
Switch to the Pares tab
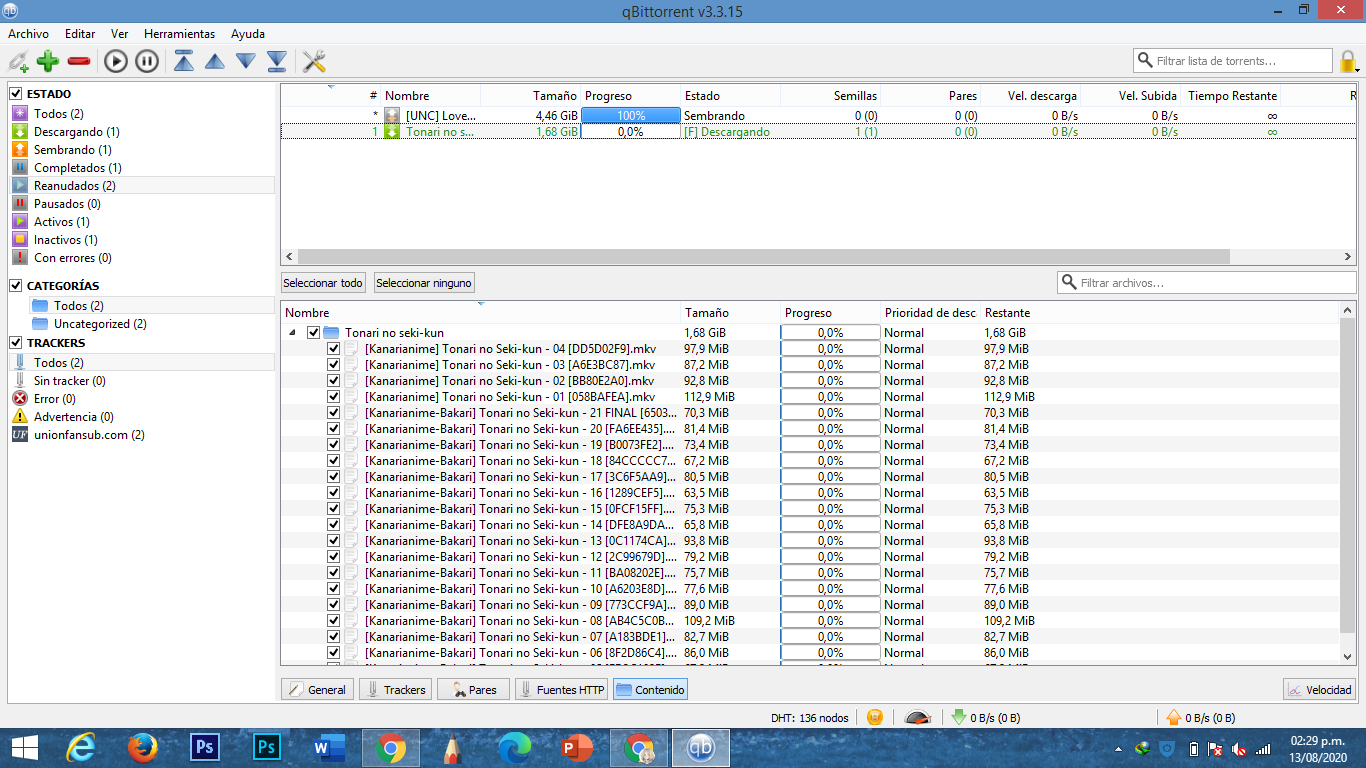click(472, 689)
